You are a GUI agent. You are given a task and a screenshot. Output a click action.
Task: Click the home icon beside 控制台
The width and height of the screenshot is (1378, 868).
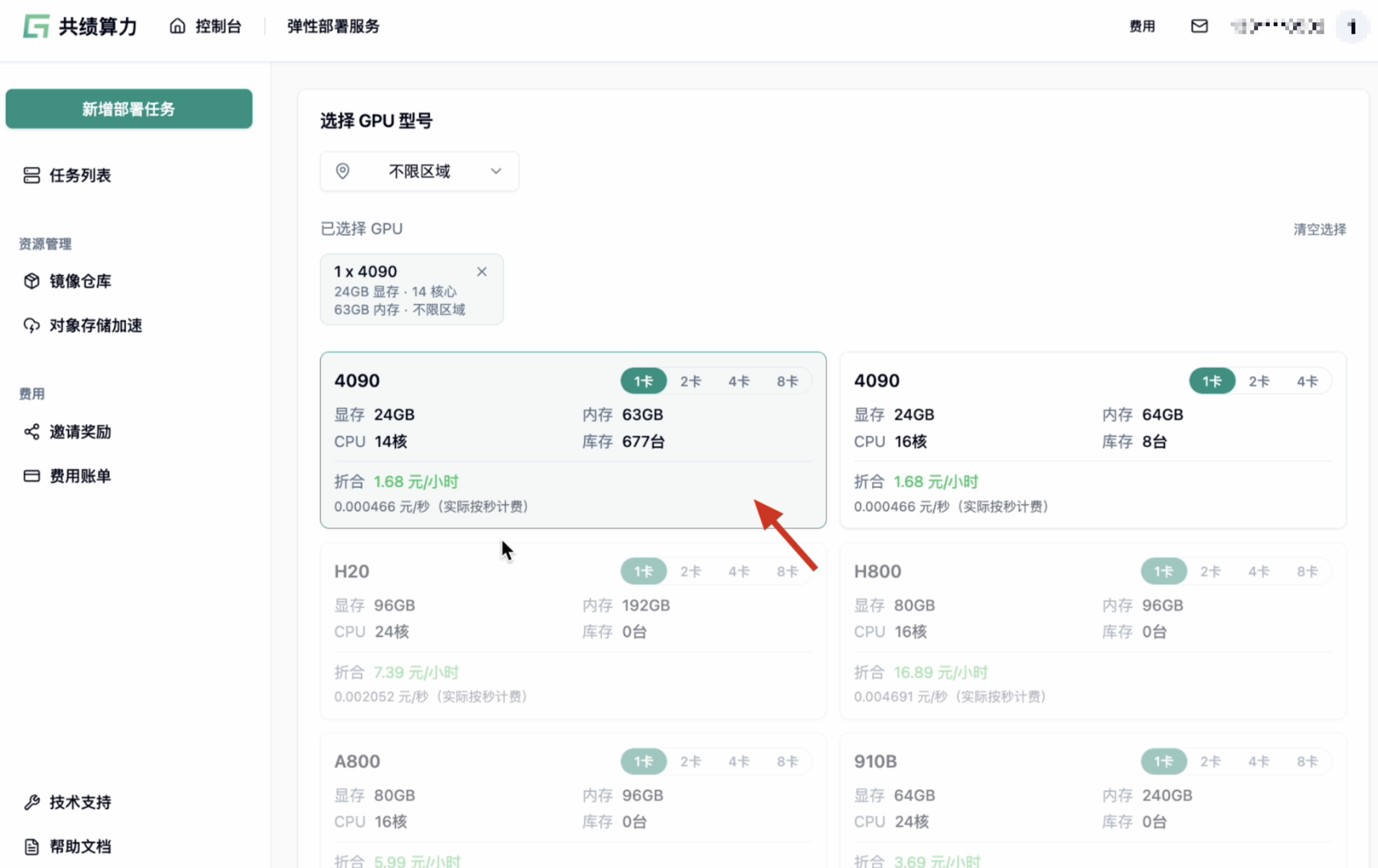click(177, 26)
